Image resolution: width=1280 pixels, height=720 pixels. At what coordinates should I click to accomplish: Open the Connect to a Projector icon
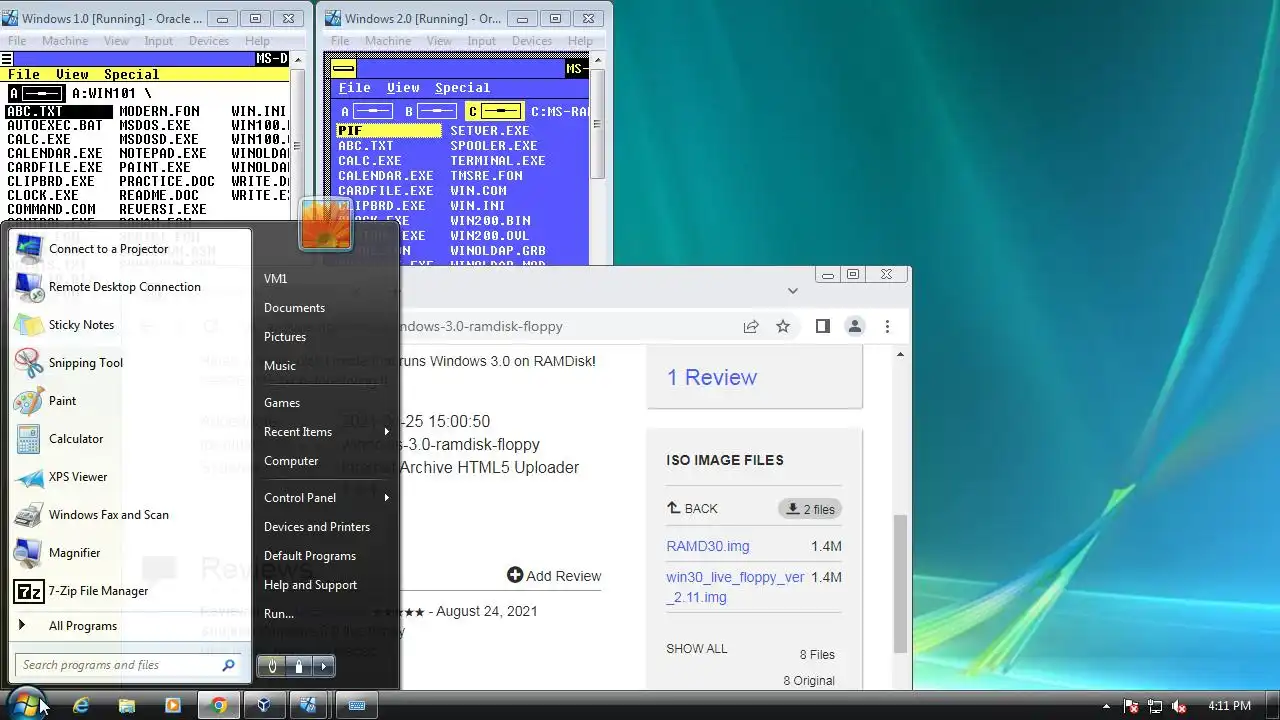(29, 249)
